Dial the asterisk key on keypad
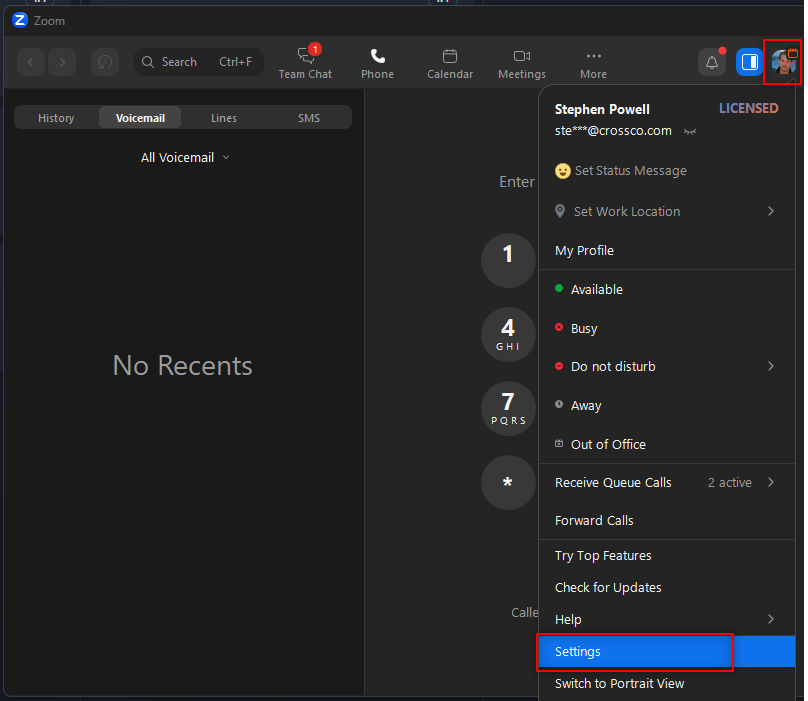The width and height of the screenshot is (808, 701). (508, 482)
